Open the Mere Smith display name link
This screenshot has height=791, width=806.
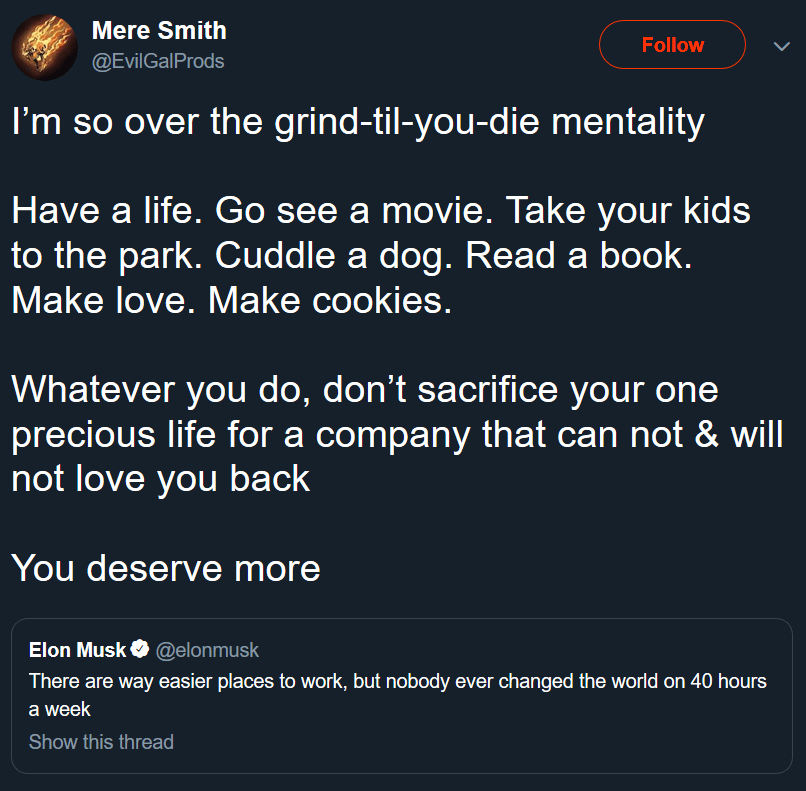click(159, 31)
